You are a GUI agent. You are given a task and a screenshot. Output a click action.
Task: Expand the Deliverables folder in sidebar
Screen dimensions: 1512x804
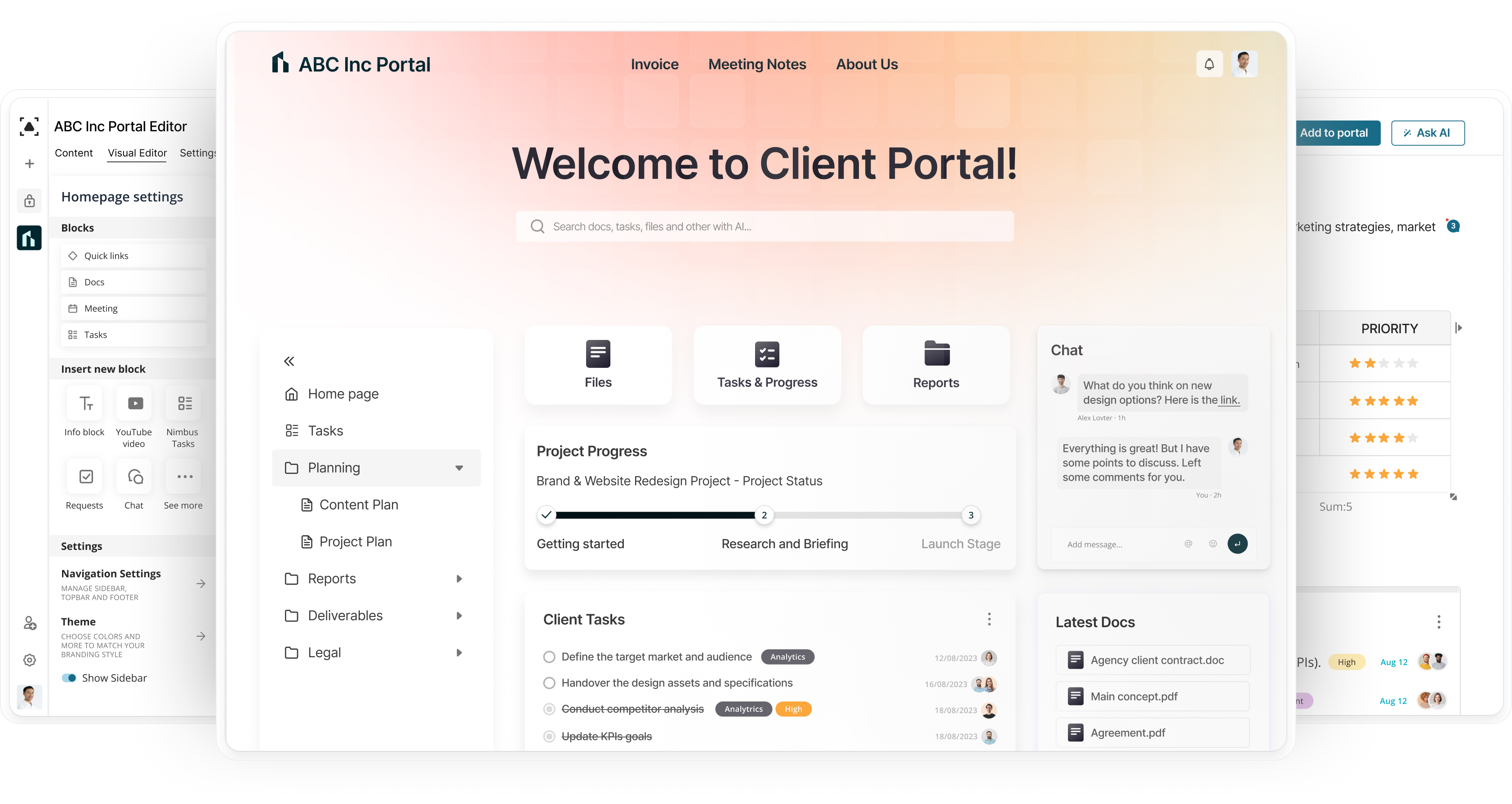click(x=459, y=615)
